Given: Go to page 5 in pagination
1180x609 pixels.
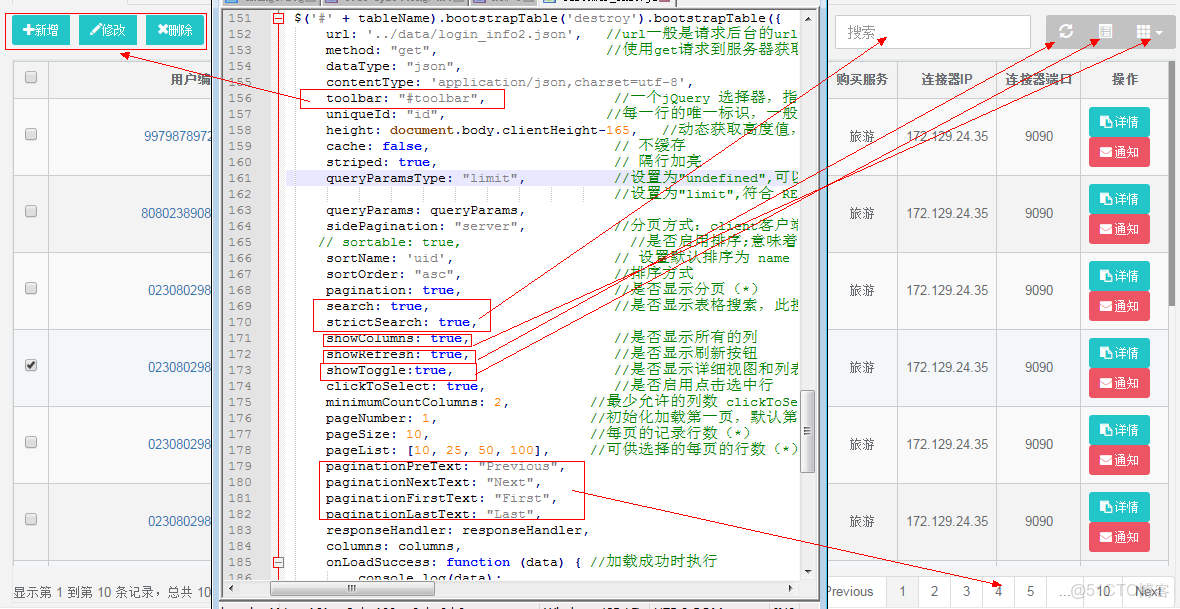Looking at the screenshot, I should click(x=1031, y=591).
